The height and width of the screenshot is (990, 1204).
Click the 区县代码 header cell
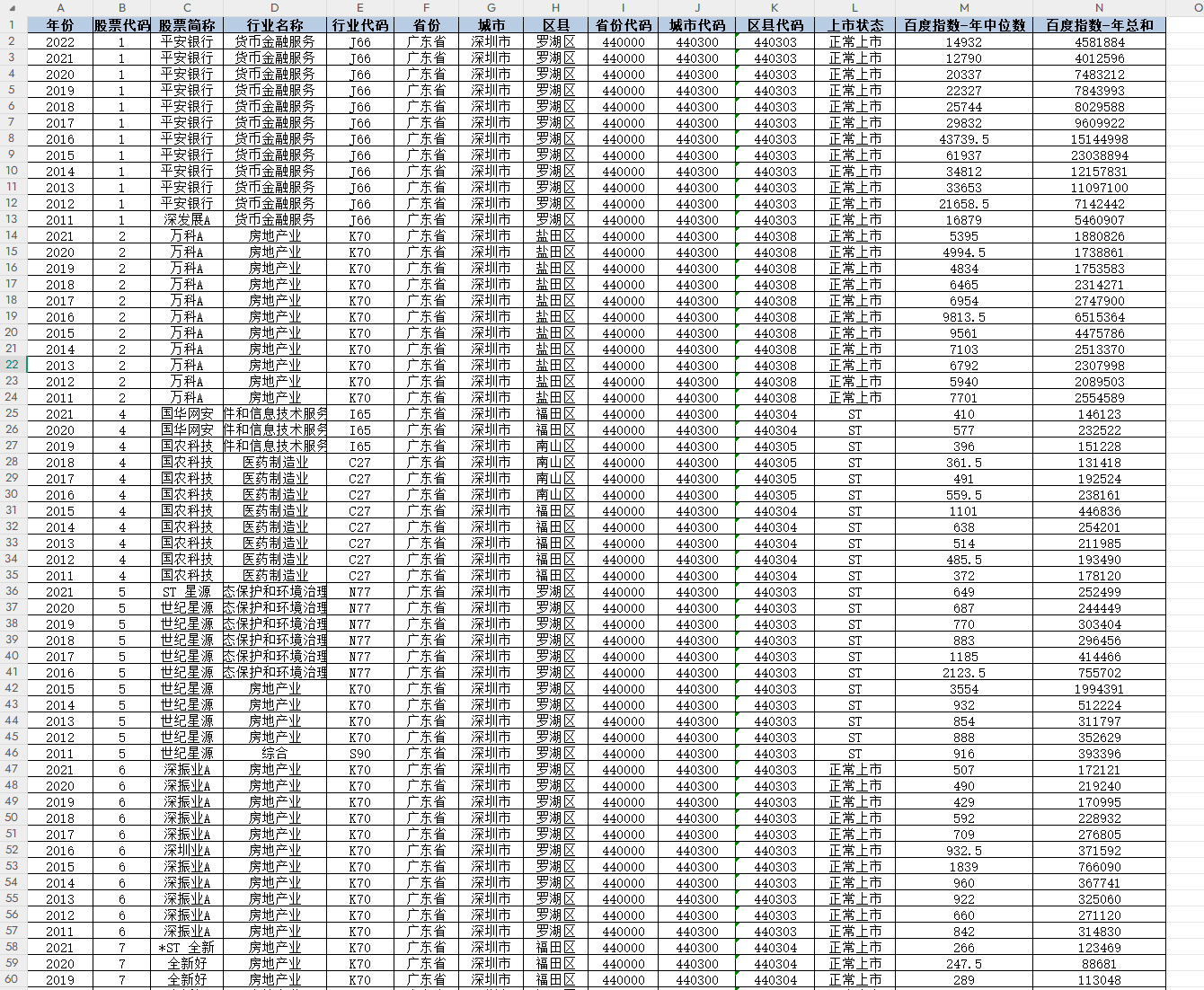click(x=775, y=25)
